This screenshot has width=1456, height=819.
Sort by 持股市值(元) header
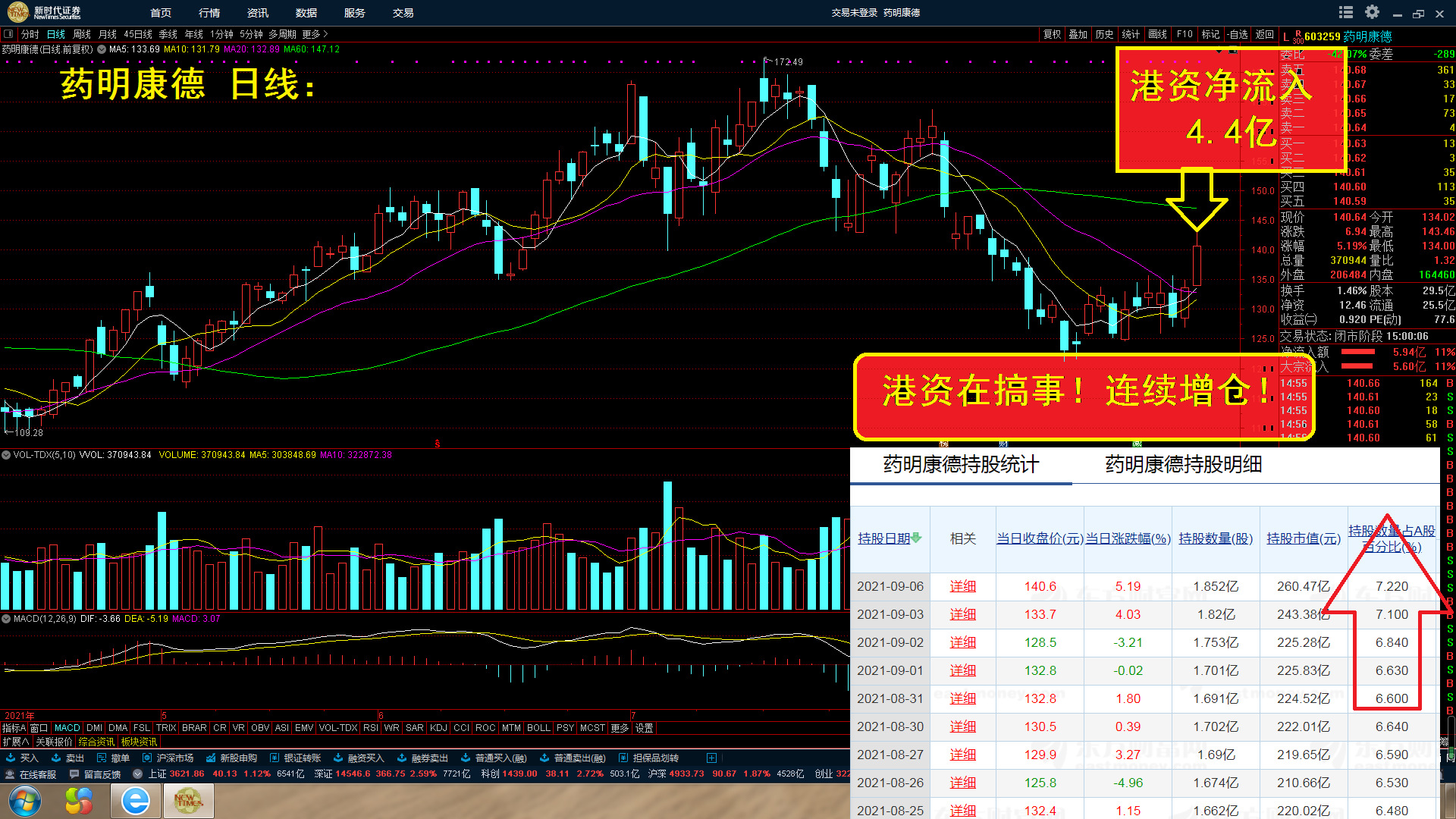point(1304,538)
